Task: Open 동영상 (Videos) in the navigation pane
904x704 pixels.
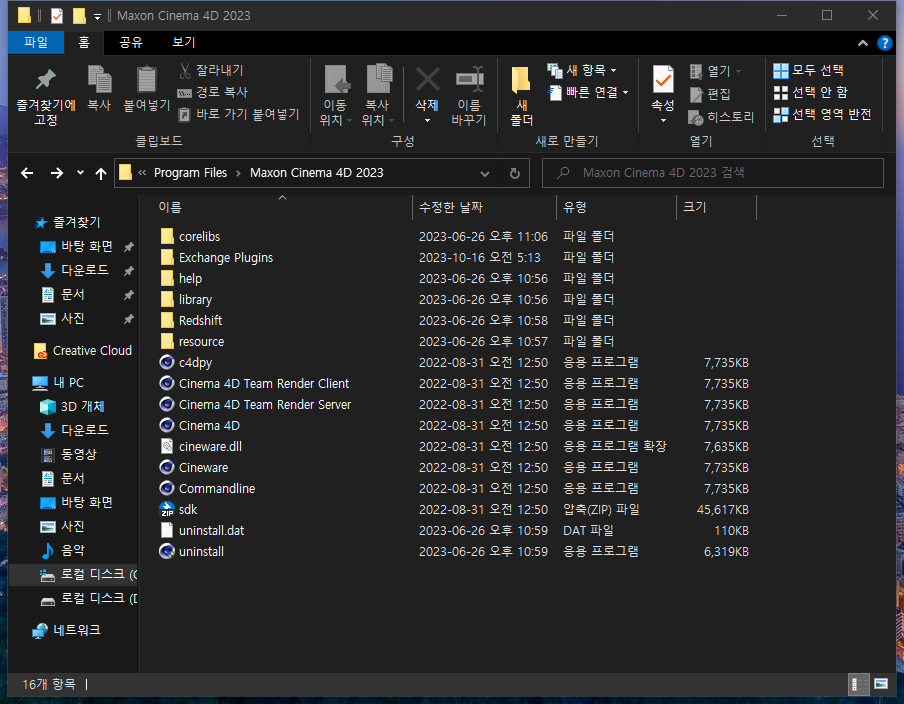Action: (x=68, y=454)
